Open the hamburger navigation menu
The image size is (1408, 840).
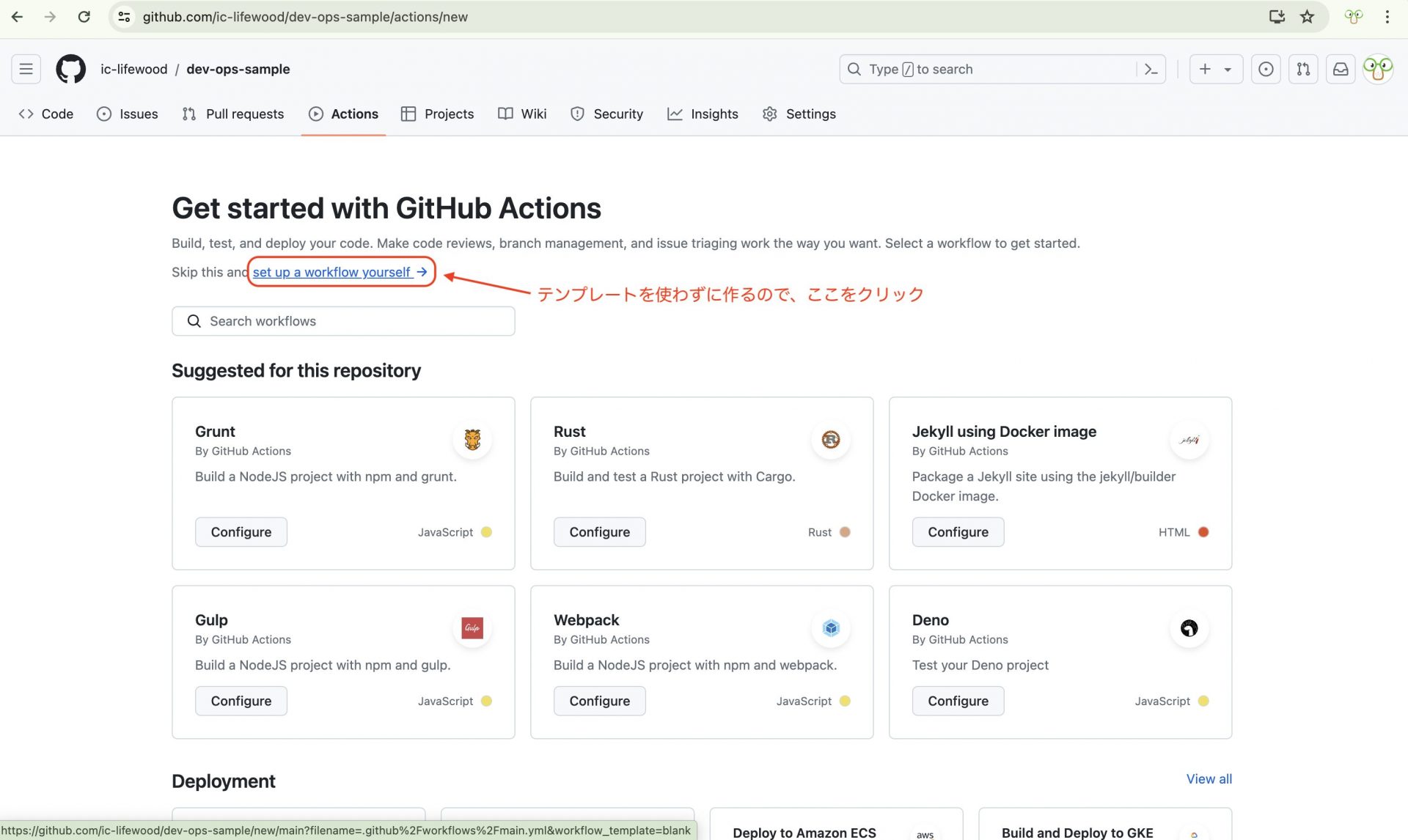tap(26, 69)
